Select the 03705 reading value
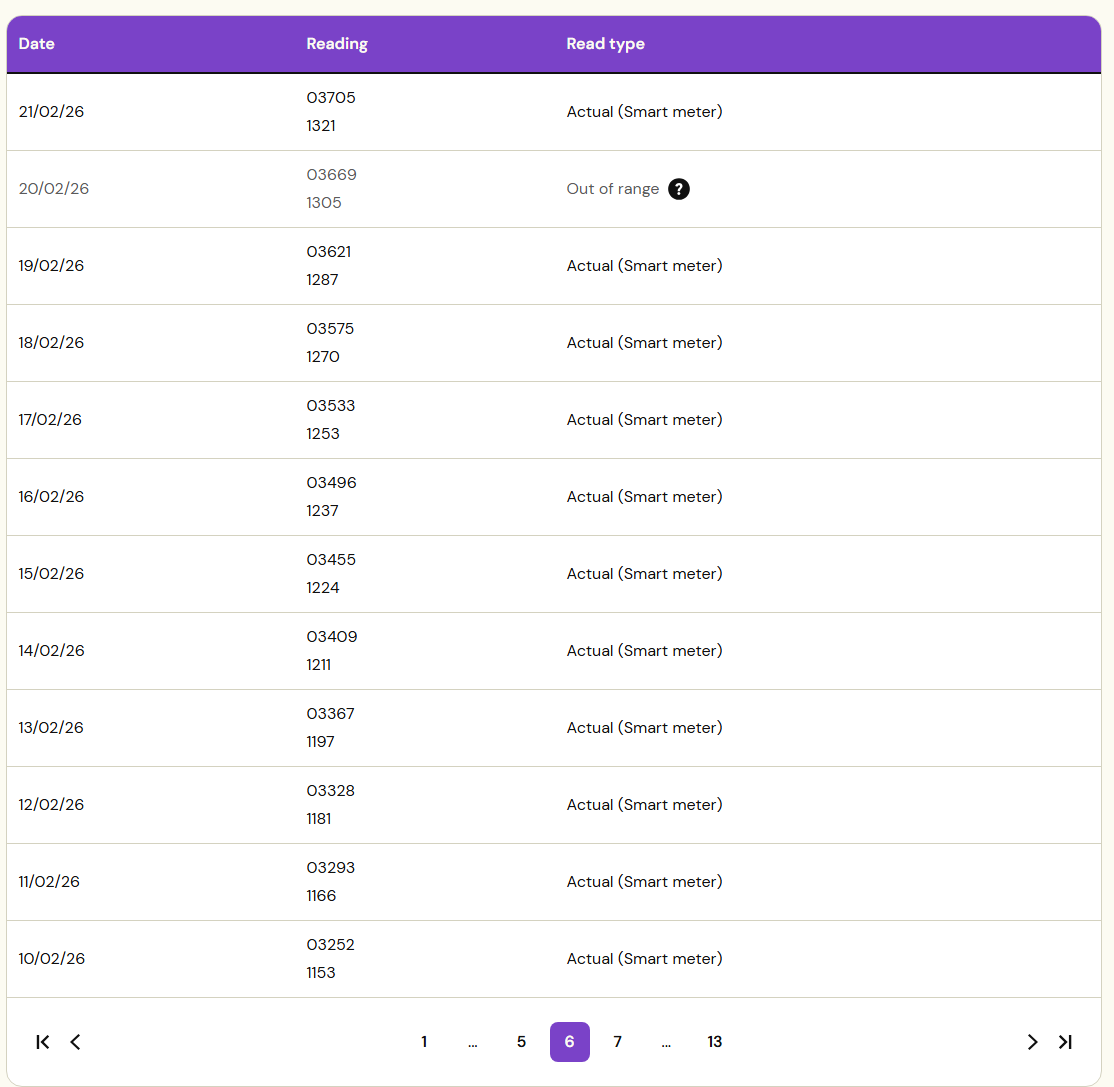This screenshot has height=1087, width=1114. [331, 98]
